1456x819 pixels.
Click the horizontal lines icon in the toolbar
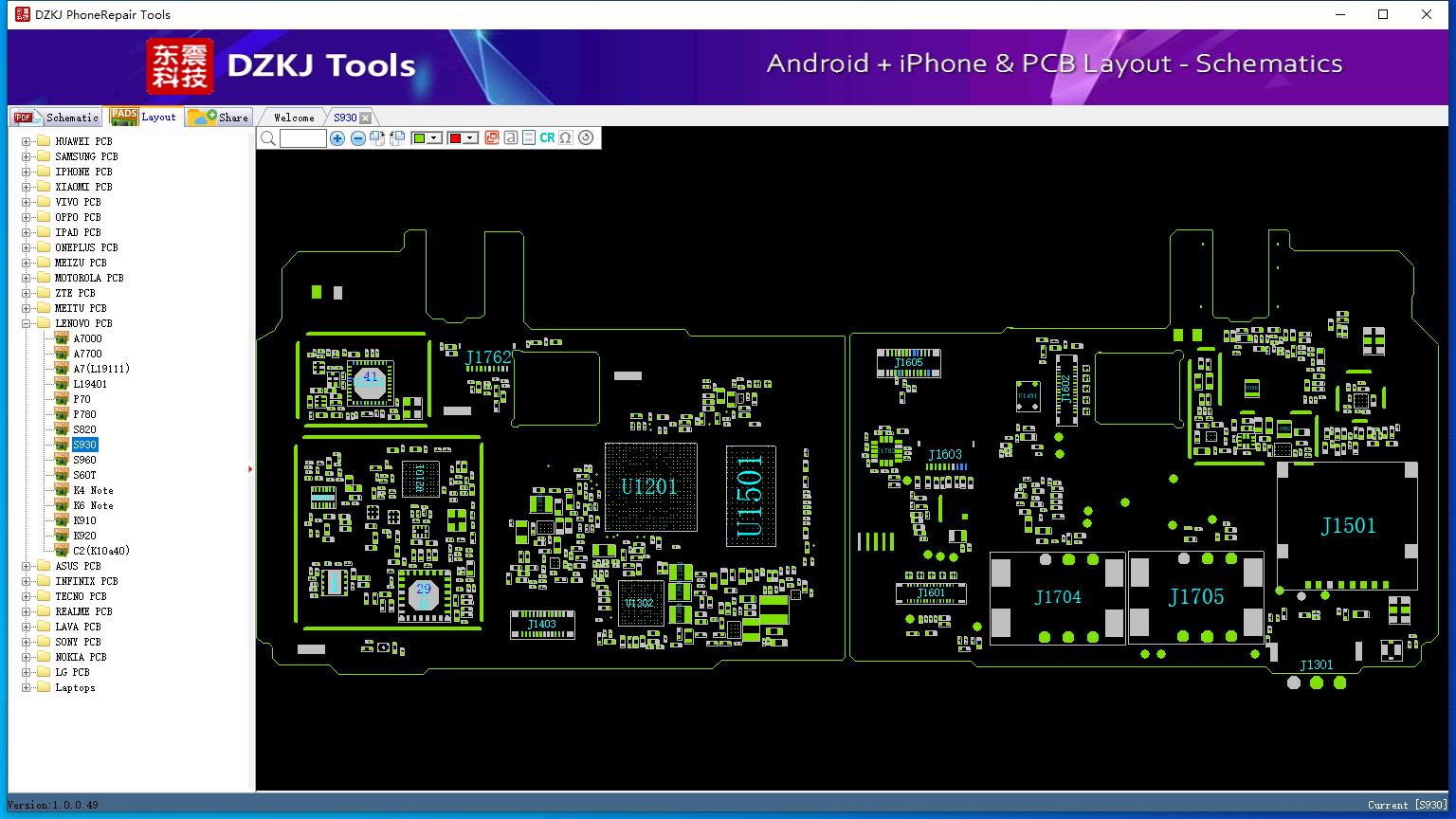pos(529,138)
